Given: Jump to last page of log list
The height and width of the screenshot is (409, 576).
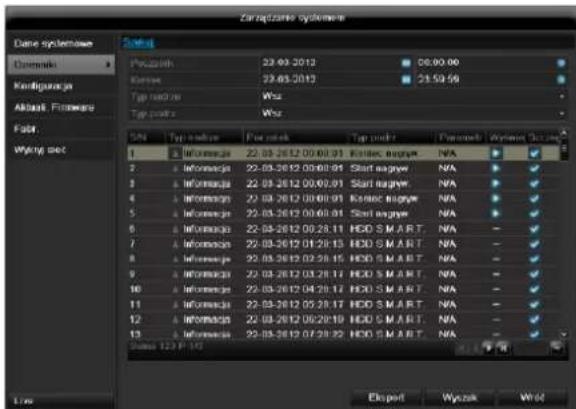Looking at the screenshot, I should 503,347.
